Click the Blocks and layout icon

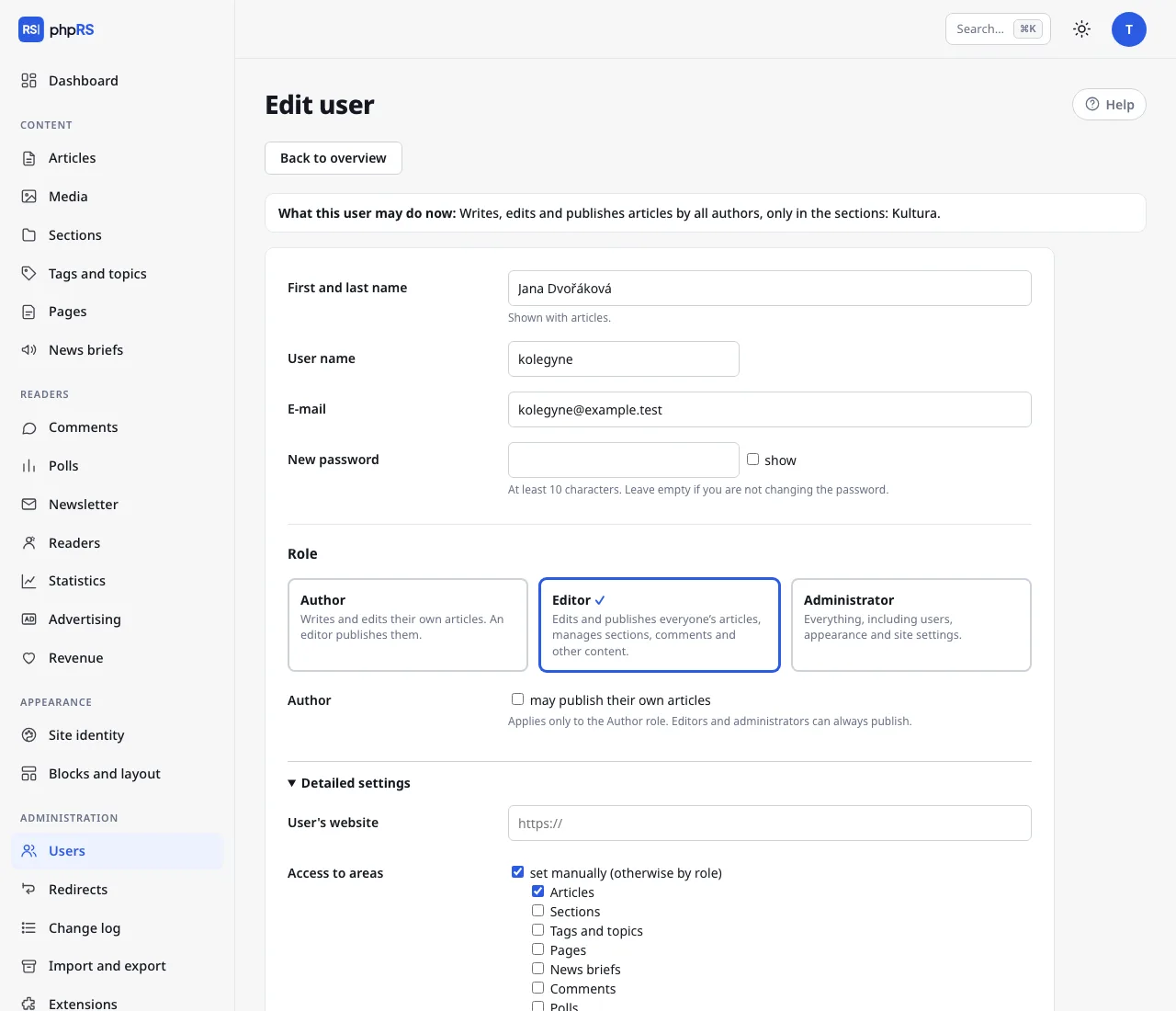[x=29, y=774]
